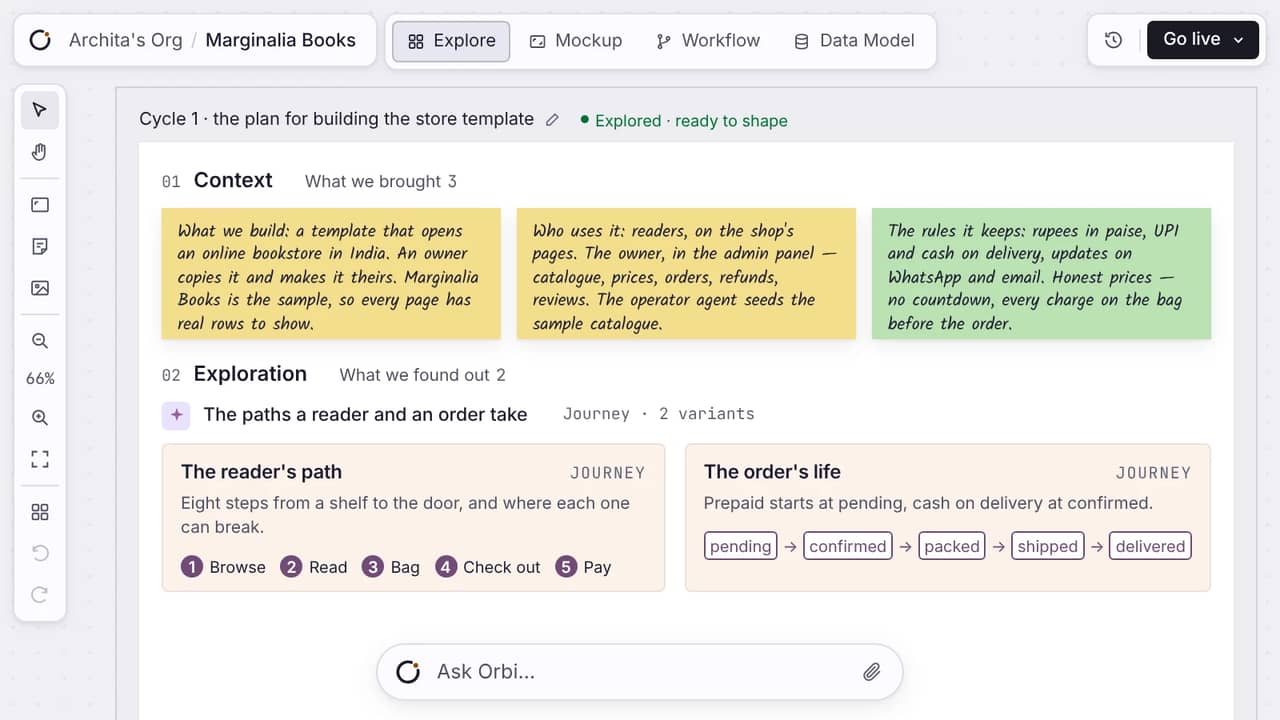The width and height of the screenshot is (1280, 720).
Task: Click the Cycle 1 plan title text
Action: pos(337,119)
